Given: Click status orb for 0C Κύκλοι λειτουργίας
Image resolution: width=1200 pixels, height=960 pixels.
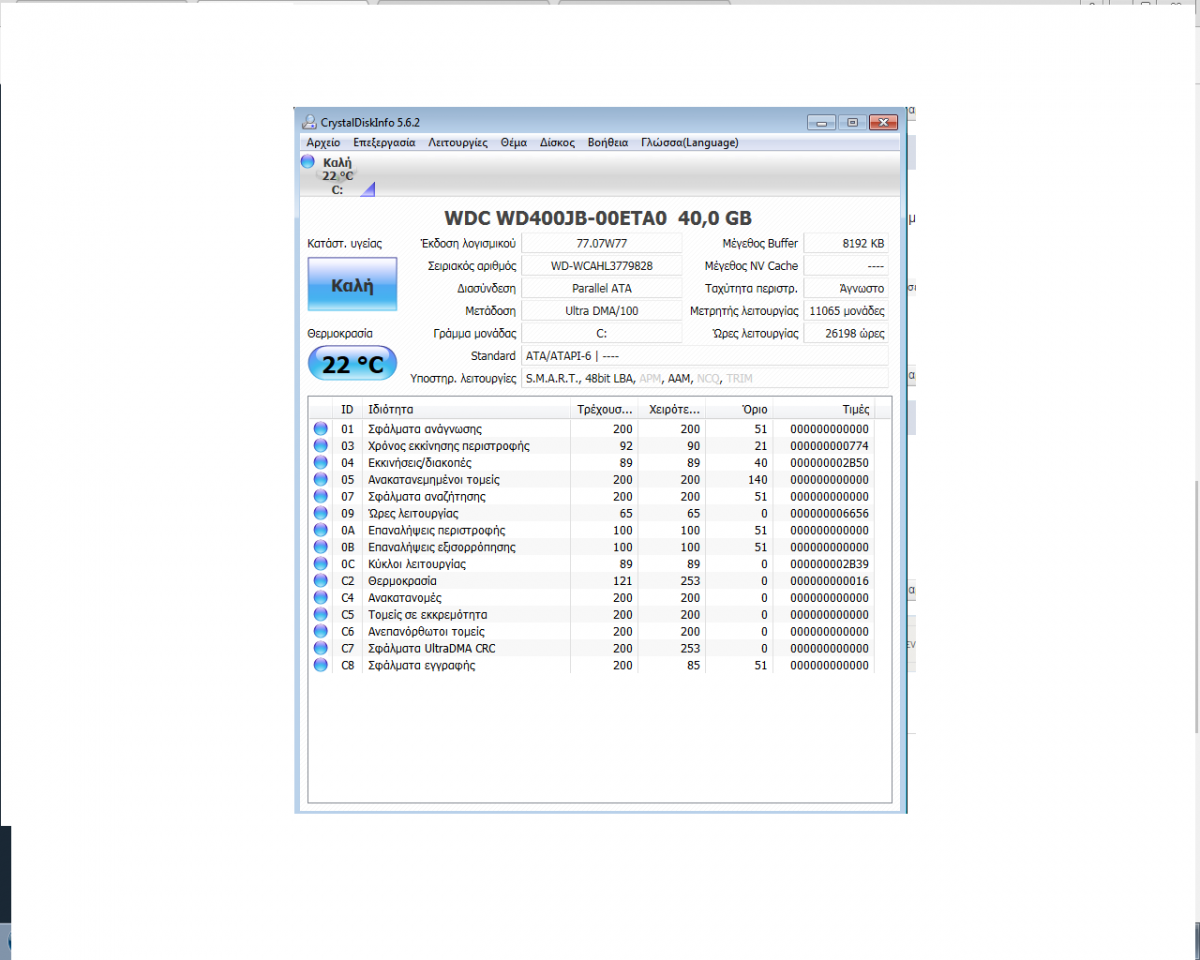Looking at the screenshot, I should [x=321, y=564].
